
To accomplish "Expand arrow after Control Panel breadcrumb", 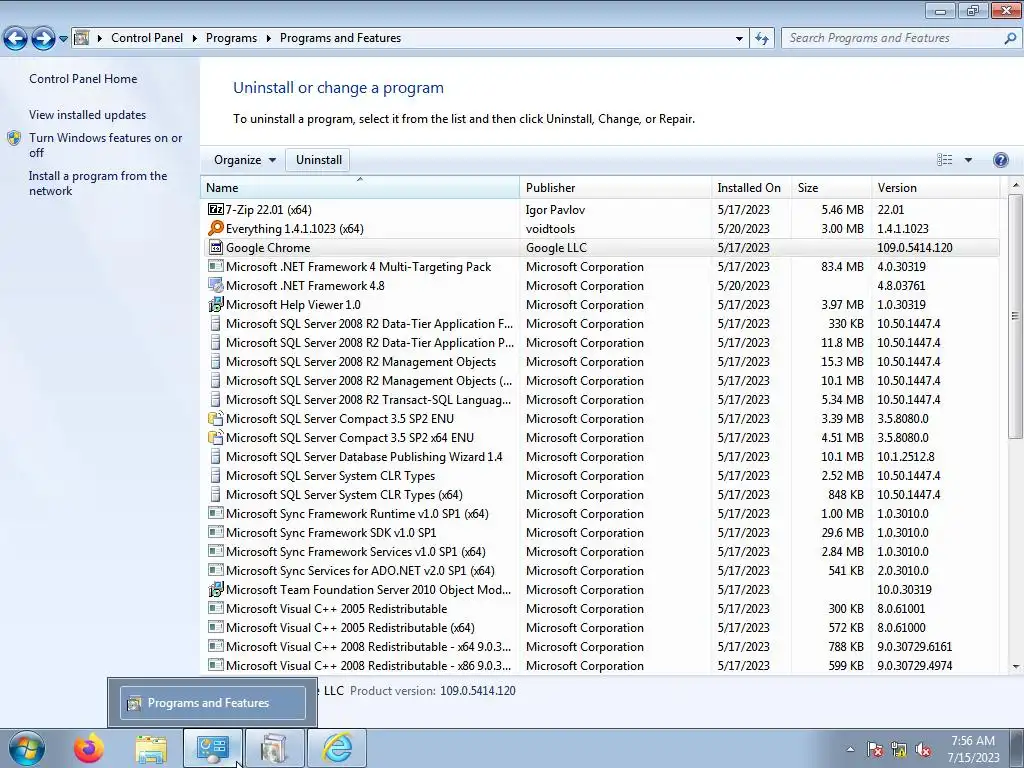I will click(x=195, y=39).
